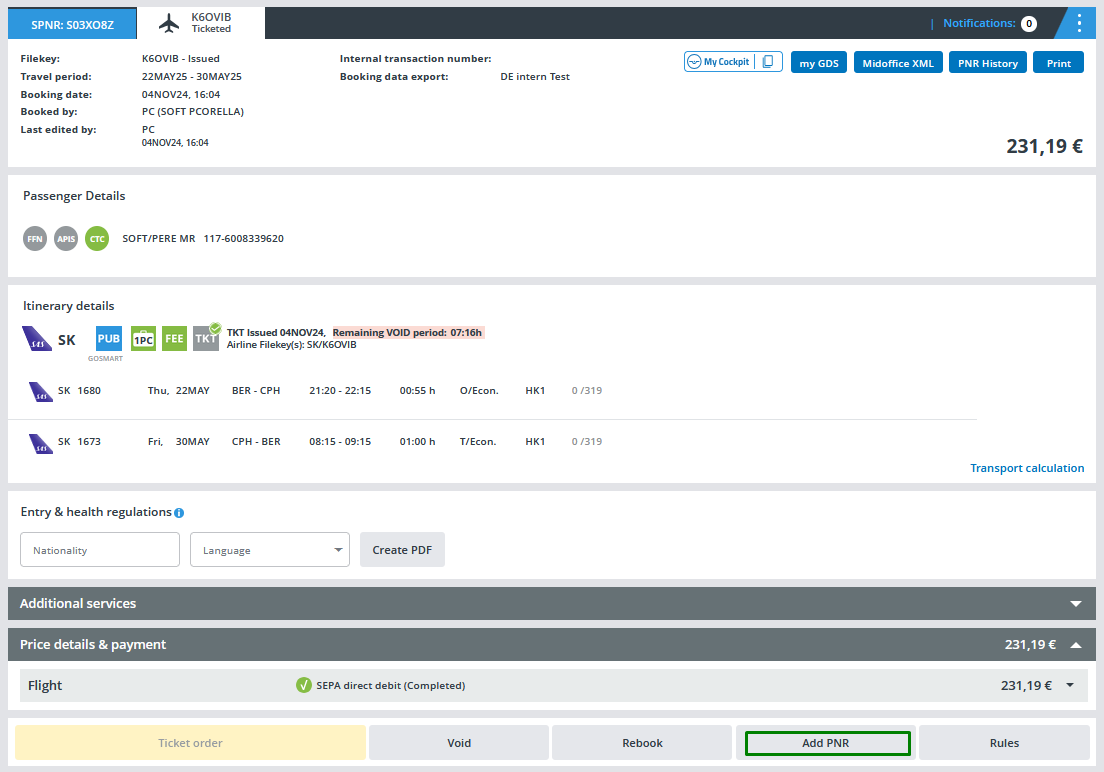
Task: Click the FFN passenger badge icon
Action: click(x=35, y=239)
